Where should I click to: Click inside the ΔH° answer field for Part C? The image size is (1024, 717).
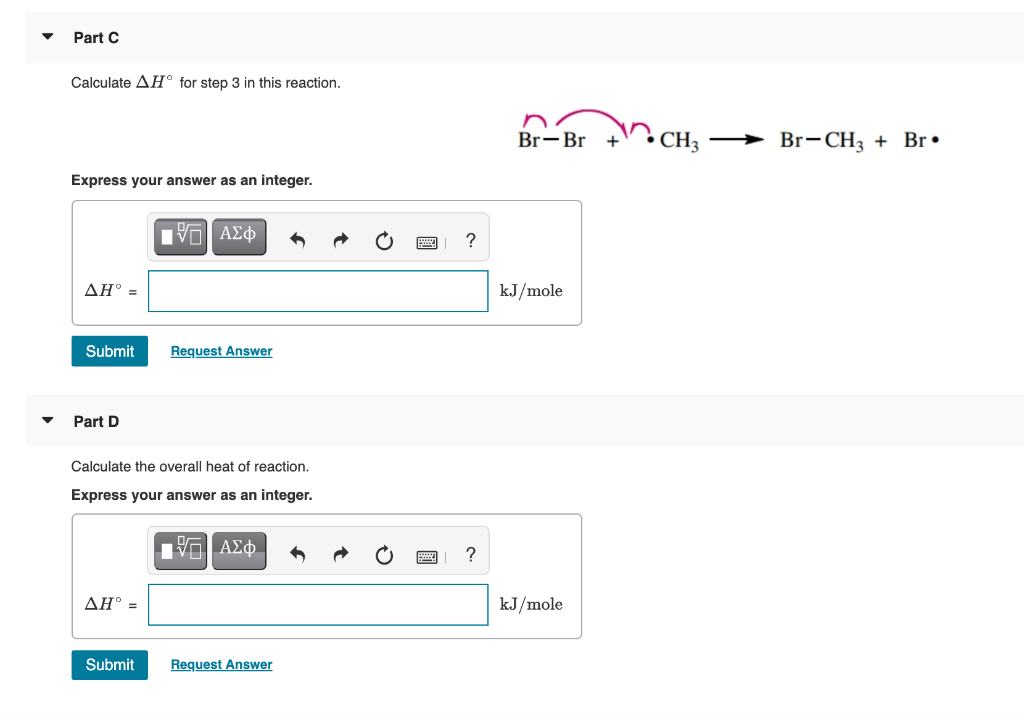tap(317, 291)
